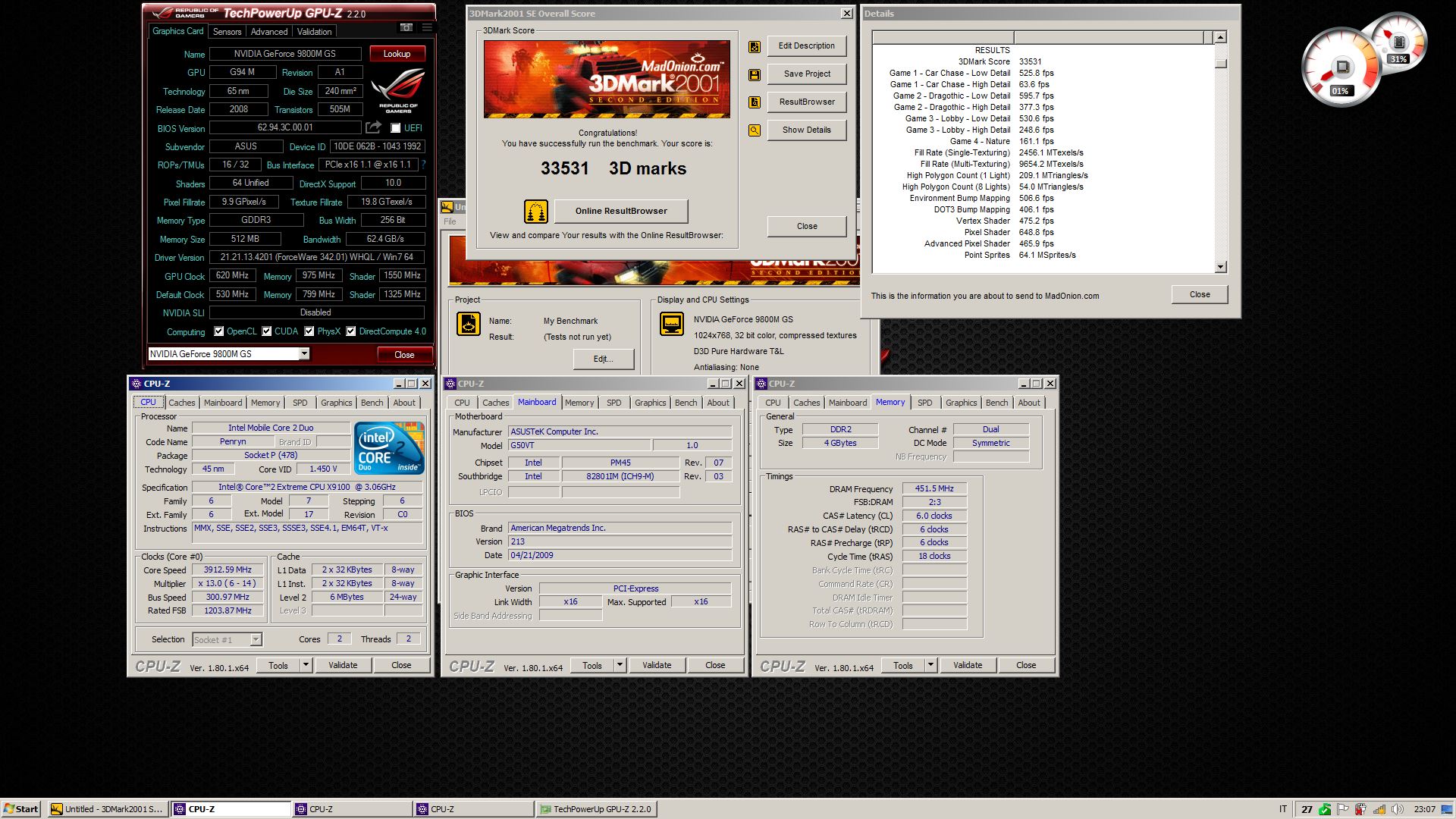Image resolution: width=1456 pixels, height=819 pixels.
Task: Click the Project icon in 3DMark window
Action: tap(468, 324)
